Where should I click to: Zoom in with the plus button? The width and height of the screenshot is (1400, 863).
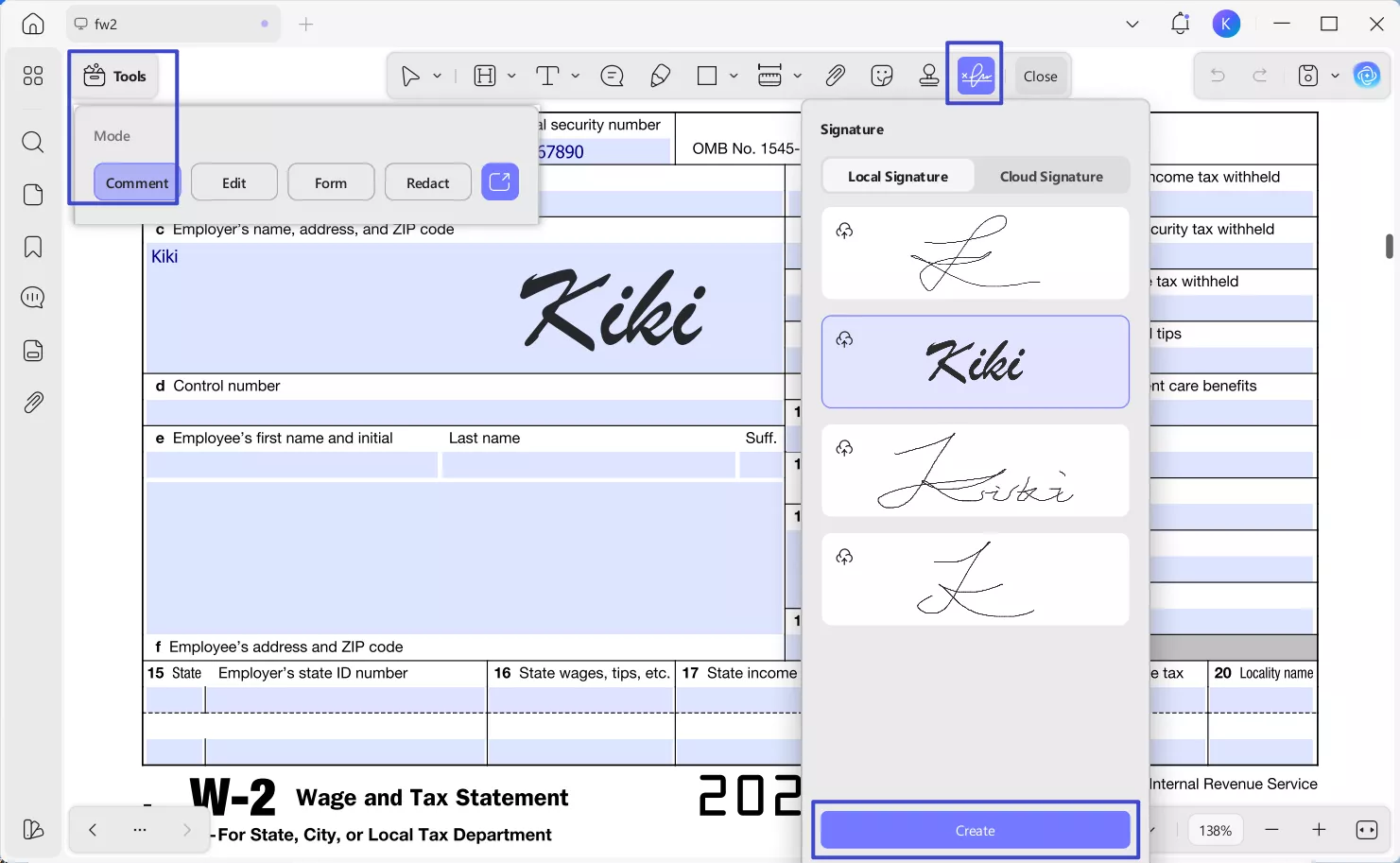point(1319,830)
